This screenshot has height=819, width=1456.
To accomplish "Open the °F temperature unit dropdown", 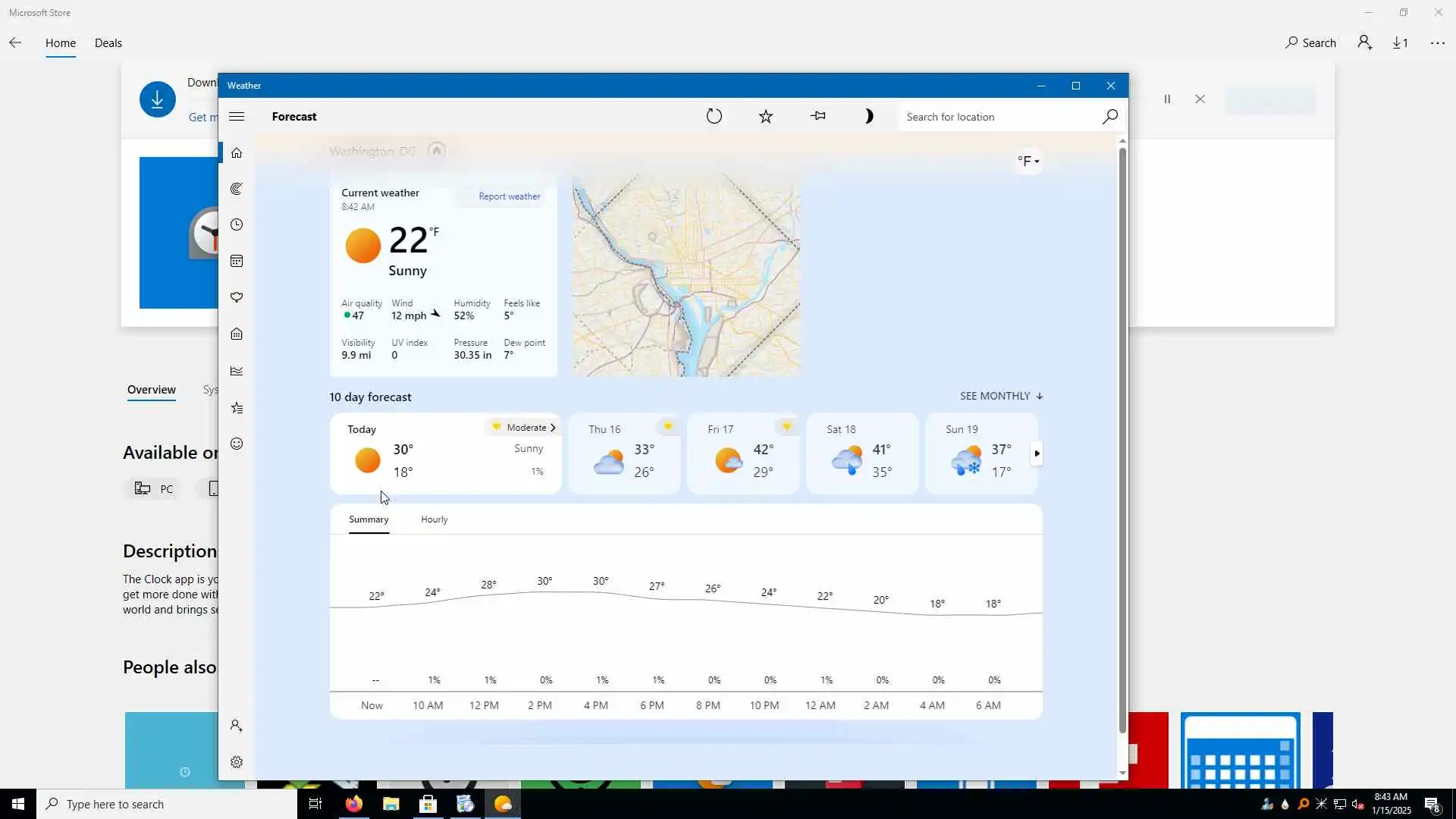I will pos(1028,161).
